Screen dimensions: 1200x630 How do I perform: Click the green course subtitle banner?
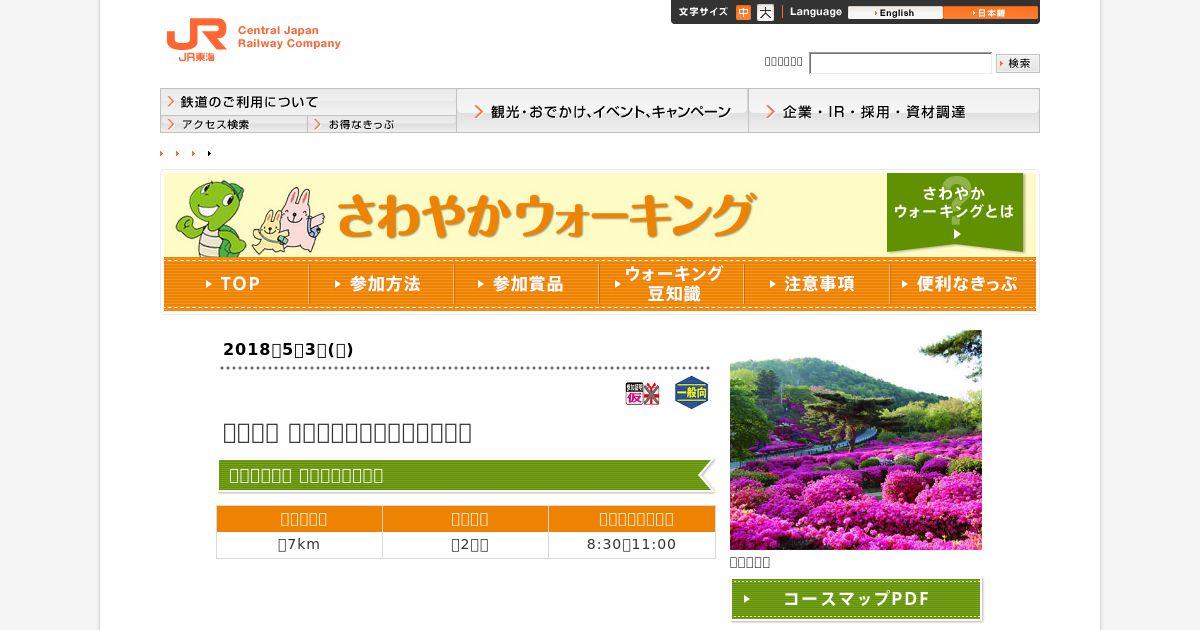pyautogui.click(x=466, y=475)
